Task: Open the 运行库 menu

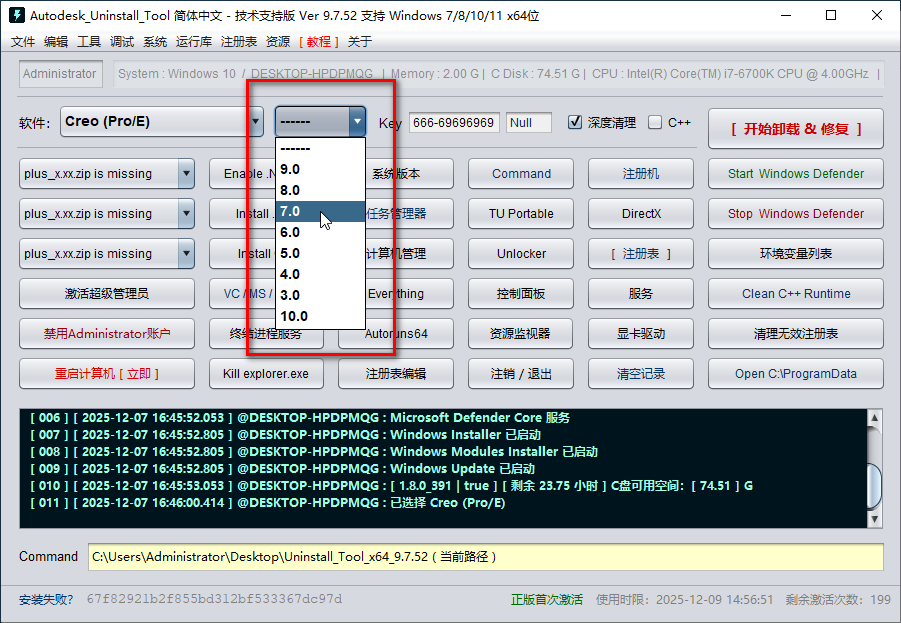Action: coord(194,41)
